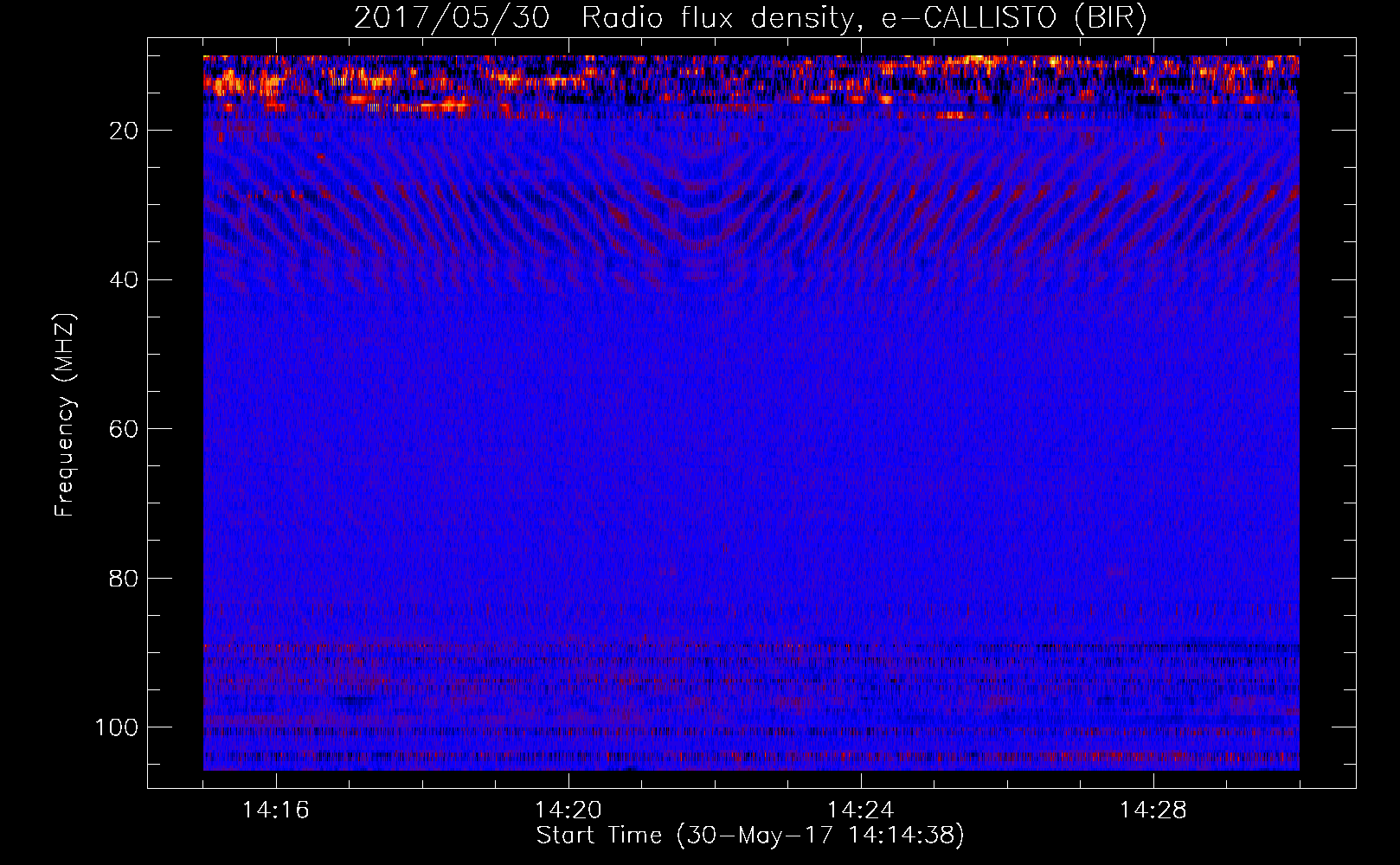Click the 80 MHz frequency tick label
This screenshot has width=1400, height=865.
tap(125, 578)
